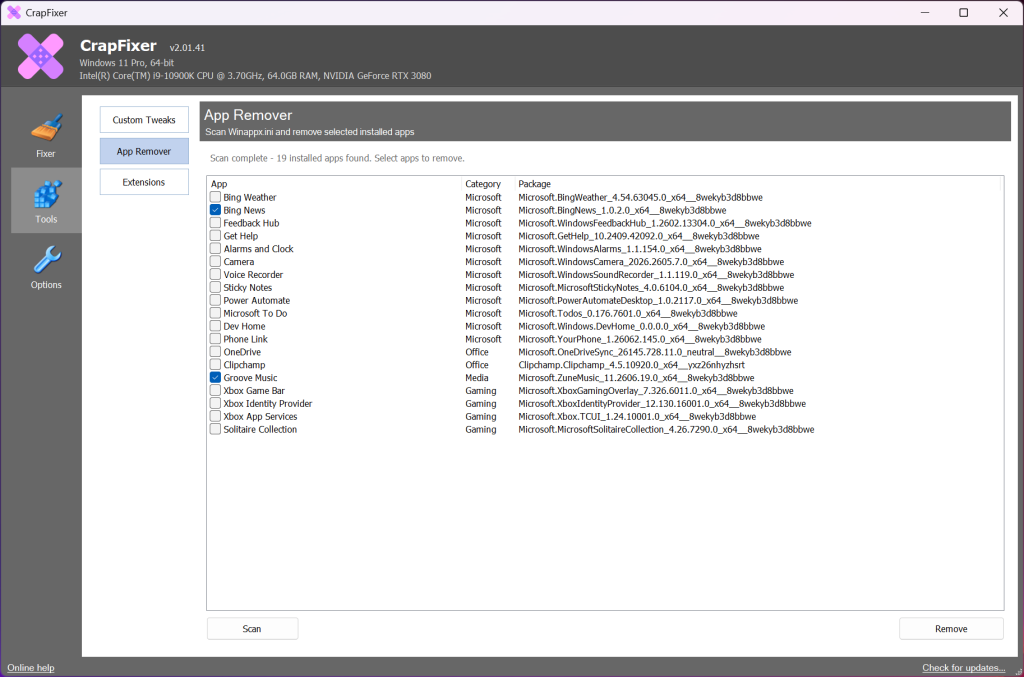
Task: Check the Solitaire Collection checkbox
Action: click(215, 429)
